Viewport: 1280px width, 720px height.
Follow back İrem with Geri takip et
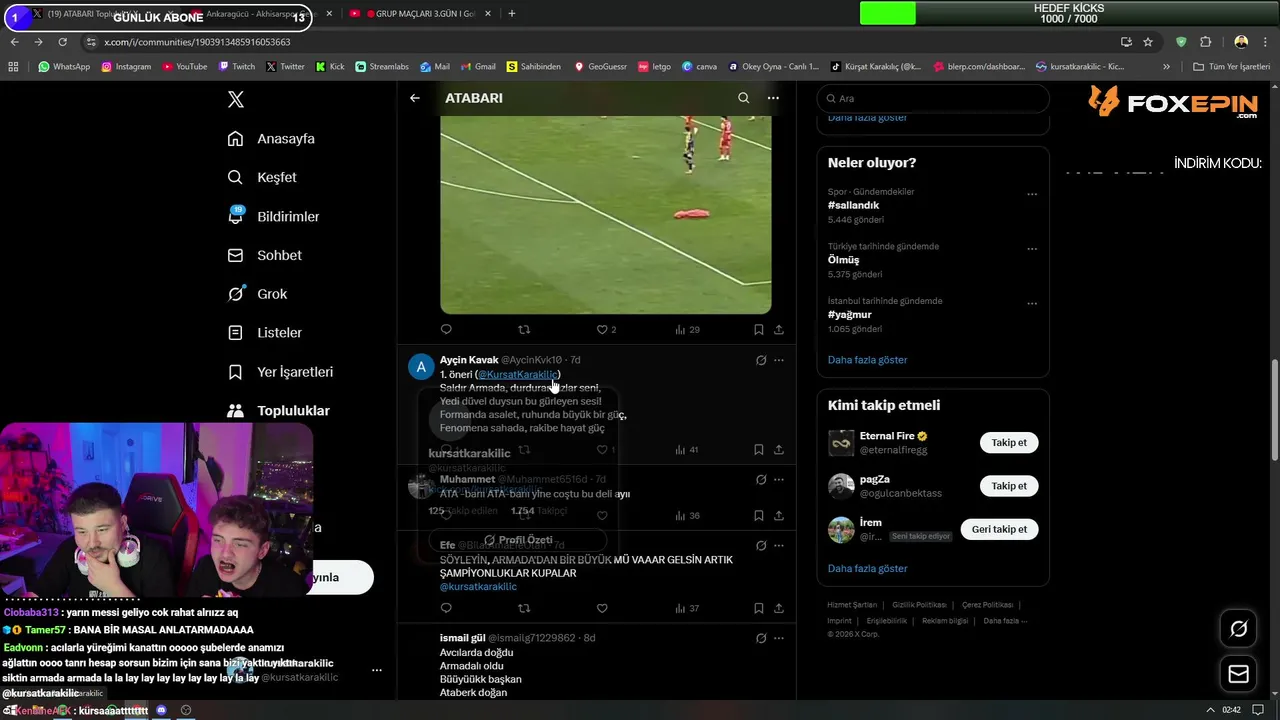click(x=1000, y=529)
